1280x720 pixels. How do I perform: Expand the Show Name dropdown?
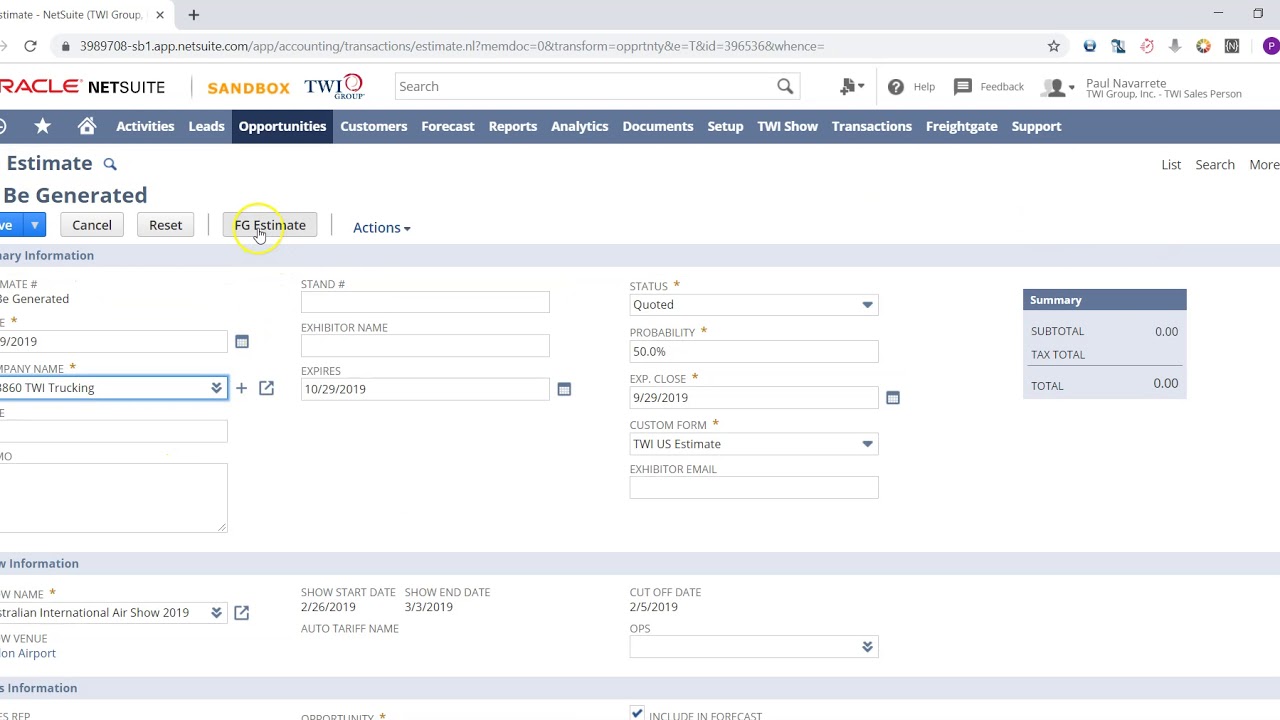tap(216, 613)
